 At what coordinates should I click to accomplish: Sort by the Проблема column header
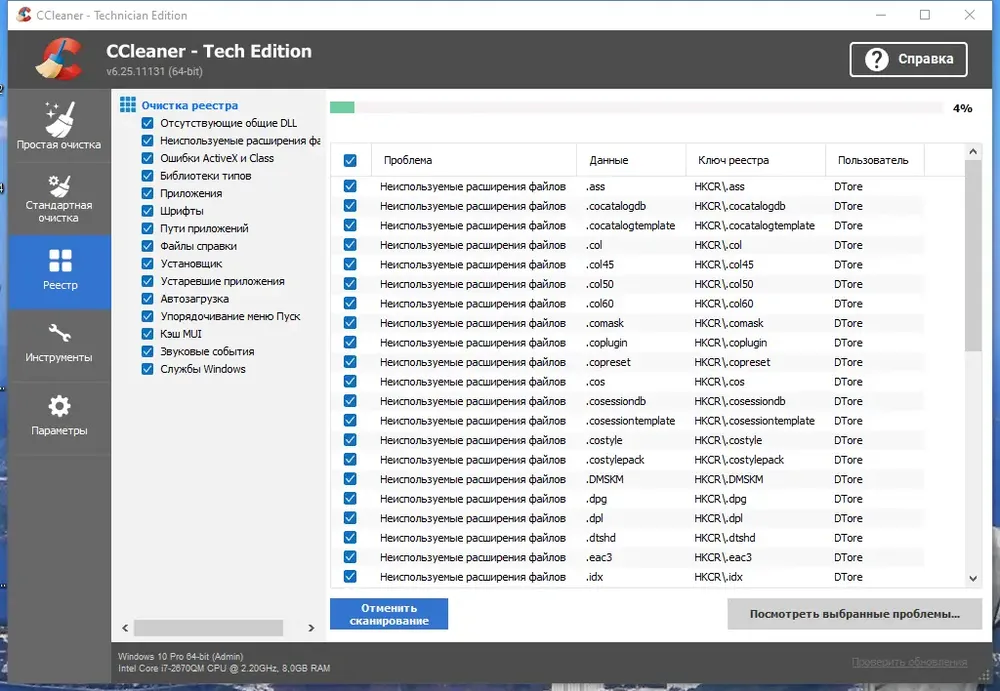474,160
